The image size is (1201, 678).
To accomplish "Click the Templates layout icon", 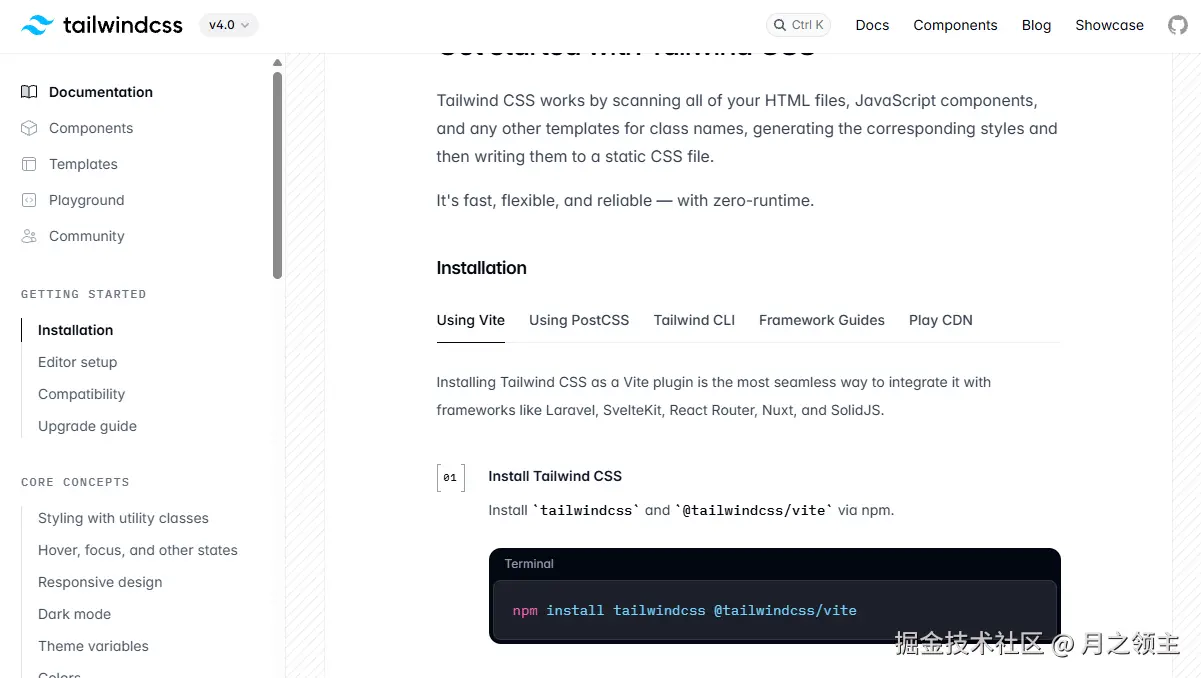I will [29, 164].
